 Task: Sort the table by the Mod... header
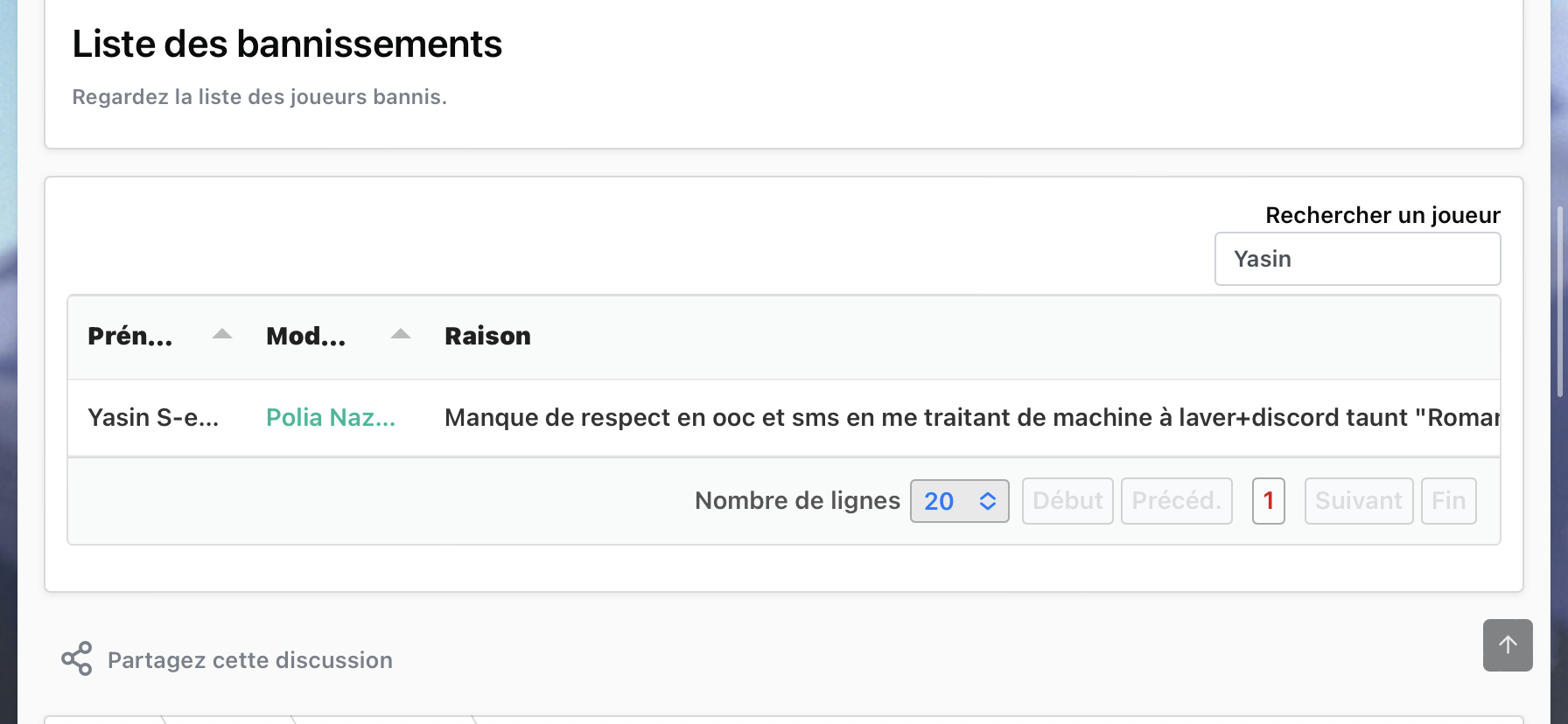(x=306, y=336)
